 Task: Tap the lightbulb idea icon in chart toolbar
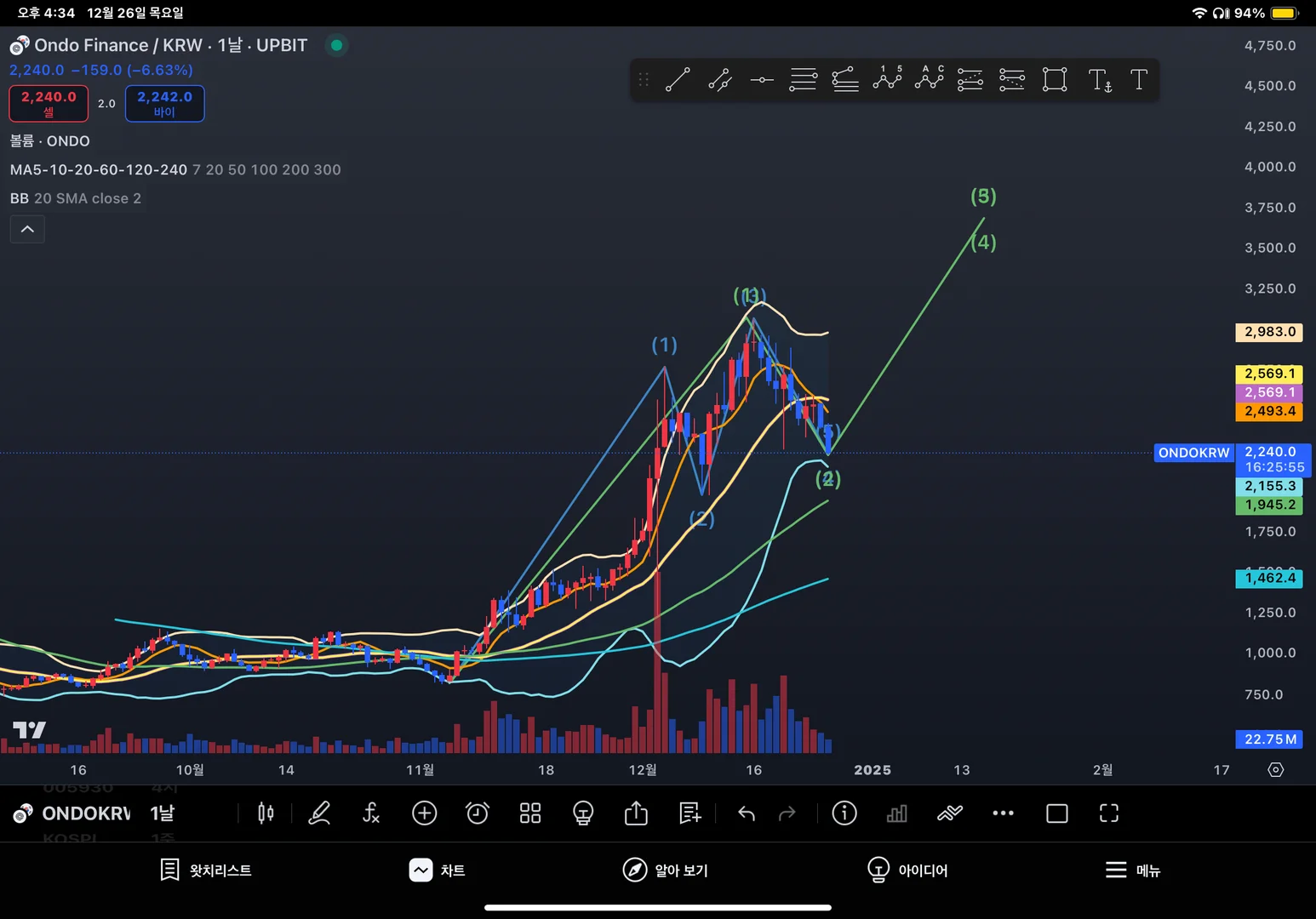coord(583,813)
